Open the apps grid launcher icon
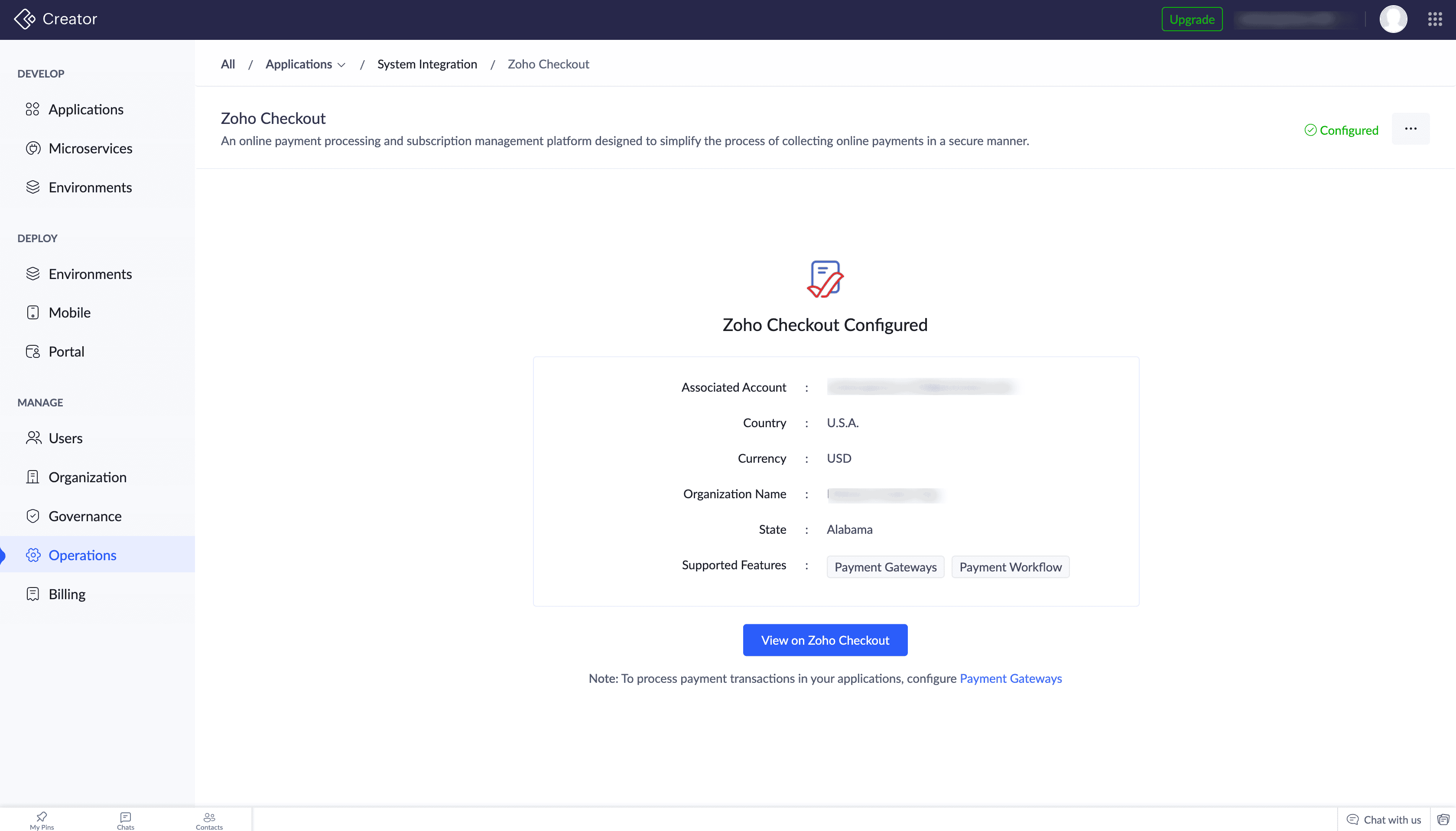The height and width of the screenshot is (831, 1456). coord(1435,19)
